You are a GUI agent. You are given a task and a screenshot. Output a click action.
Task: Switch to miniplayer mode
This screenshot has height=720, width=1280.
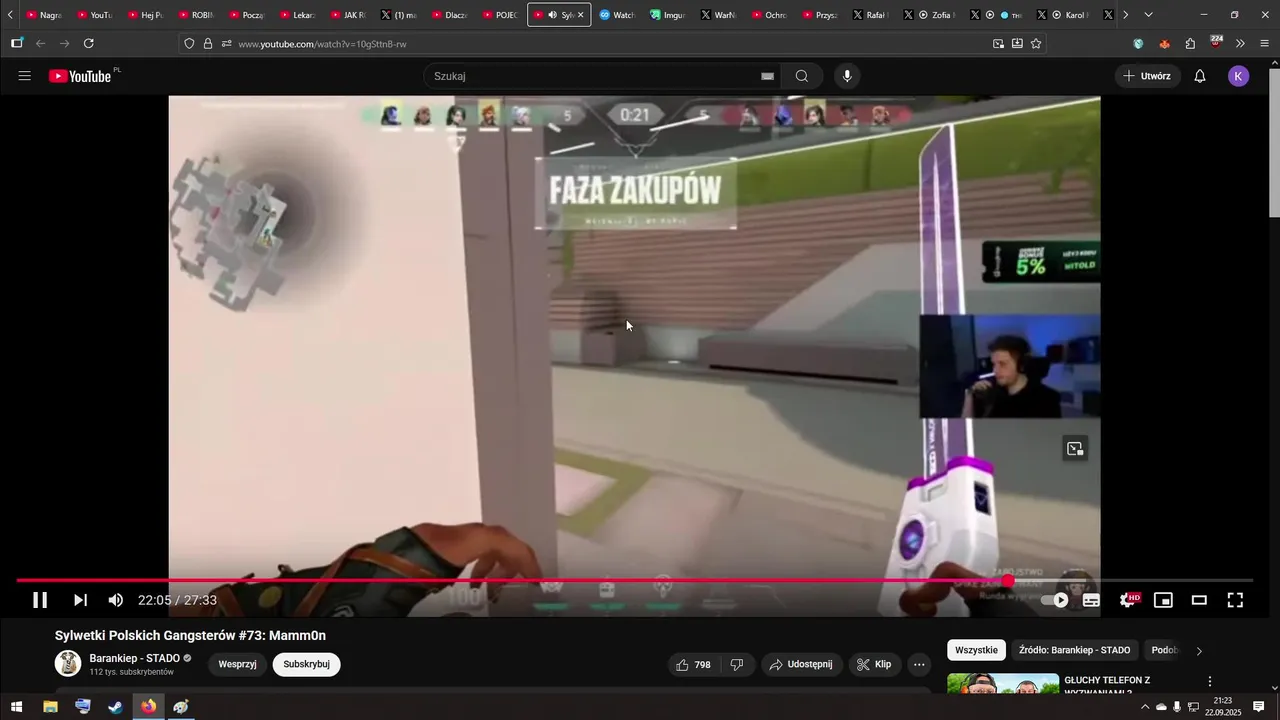coord(1163,600)
